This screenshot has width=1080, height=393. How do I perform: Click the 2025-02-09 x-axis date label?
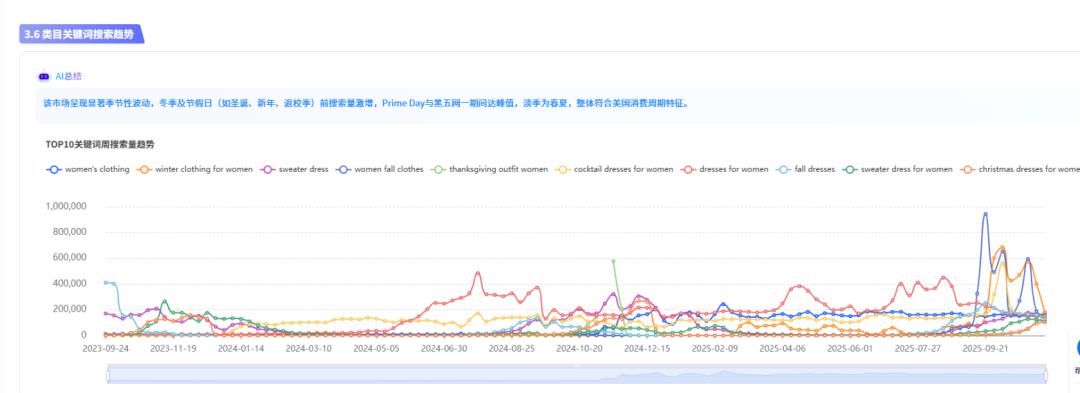(714, 348)
